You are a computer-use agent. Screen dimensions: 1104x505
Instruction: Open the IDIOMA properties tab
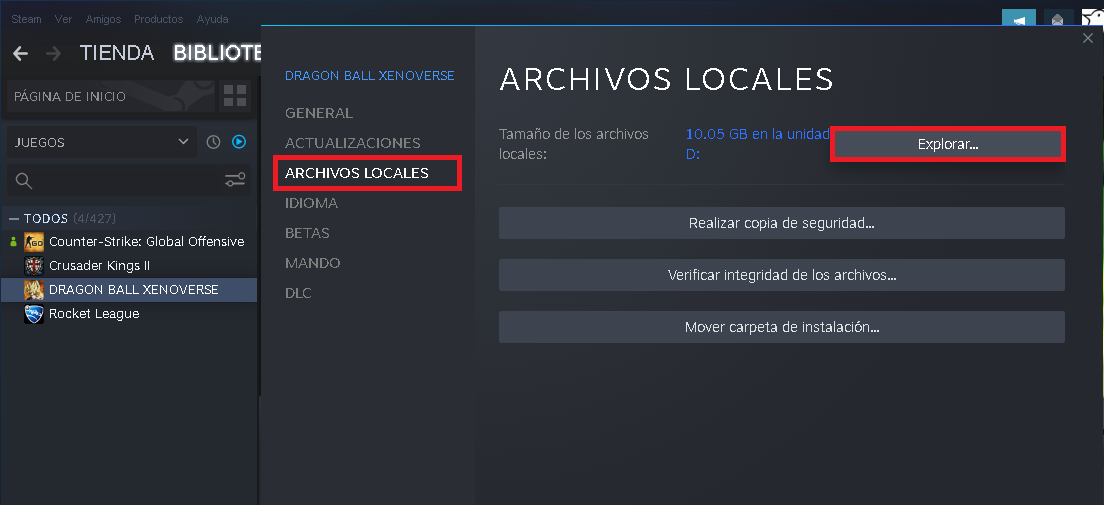coord(311,203)
